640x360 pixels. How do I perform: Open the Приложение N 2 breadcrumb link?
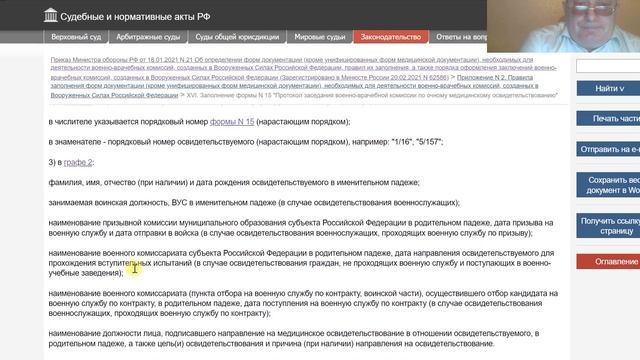pyautogui.click(x=294, y=86)
